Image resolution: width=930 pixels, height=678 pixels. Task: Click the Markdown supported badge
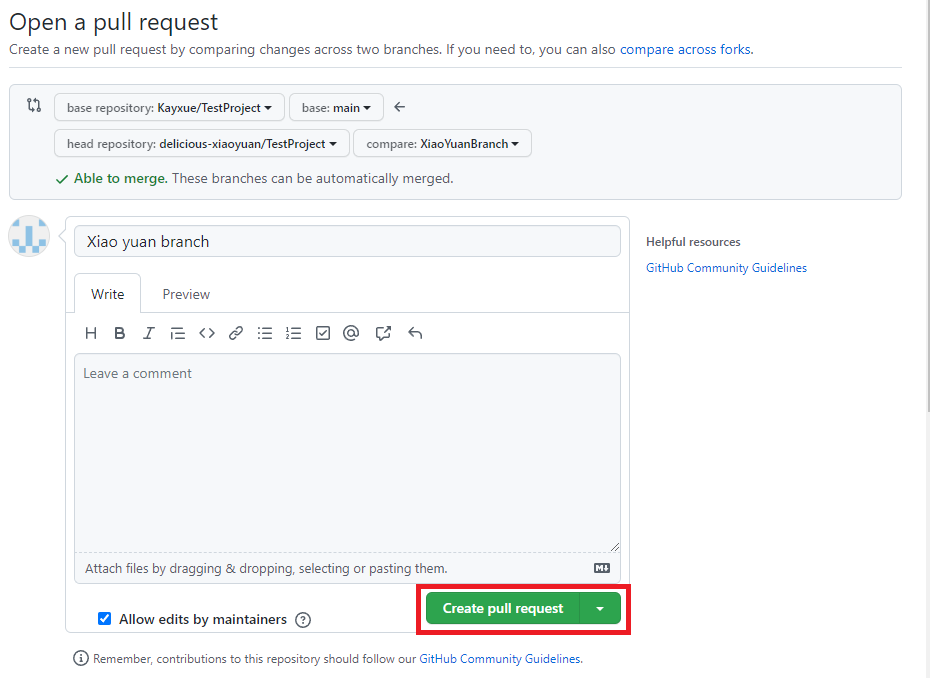pos(601,568)
